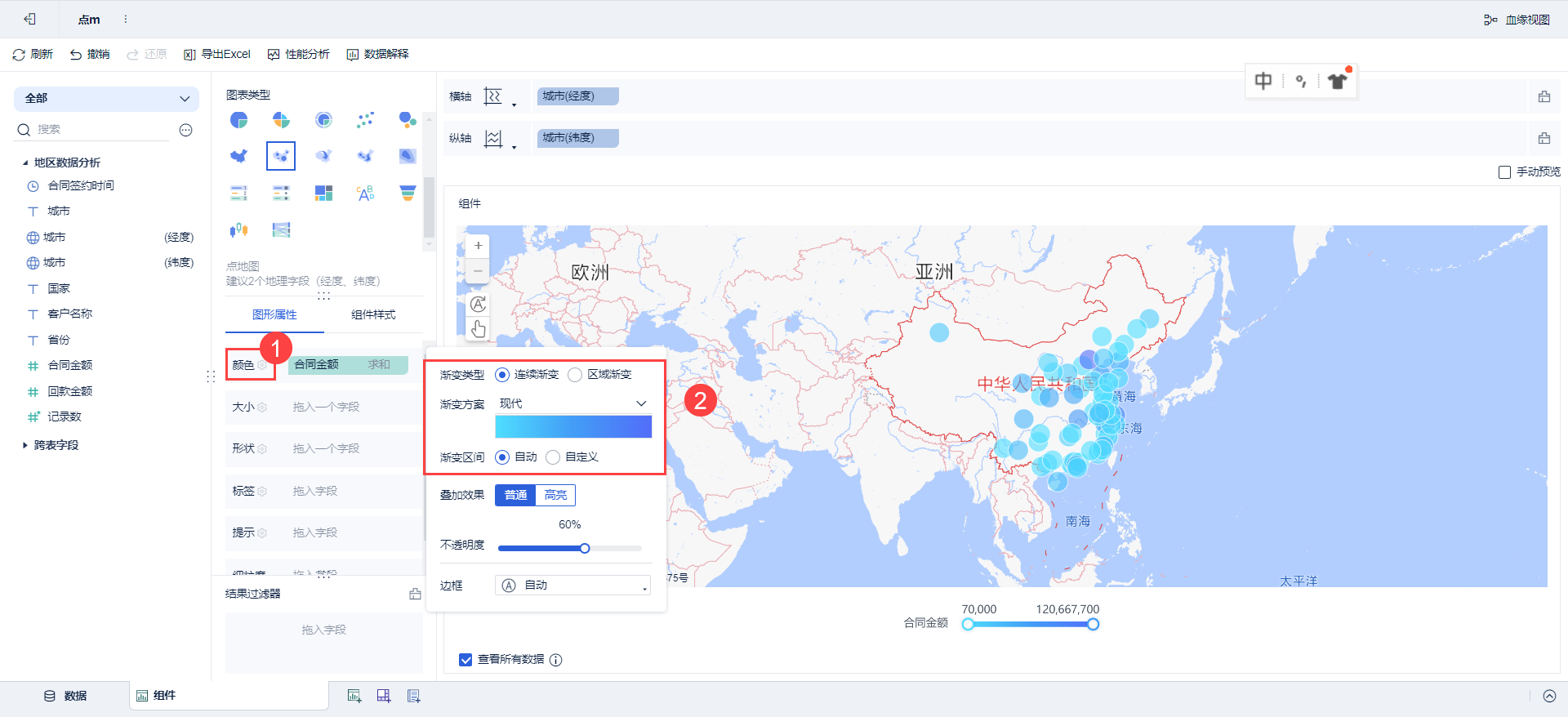Screen dimensions: 1568x717
Task: Switch to the 数据 bottom tab
Action: click(x=65, y=696)
